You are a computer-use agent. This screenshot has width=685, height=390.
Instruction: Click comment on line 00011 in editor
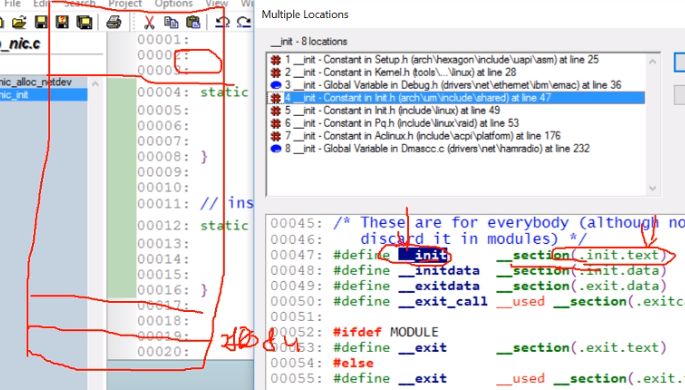(x=227, y=204)
